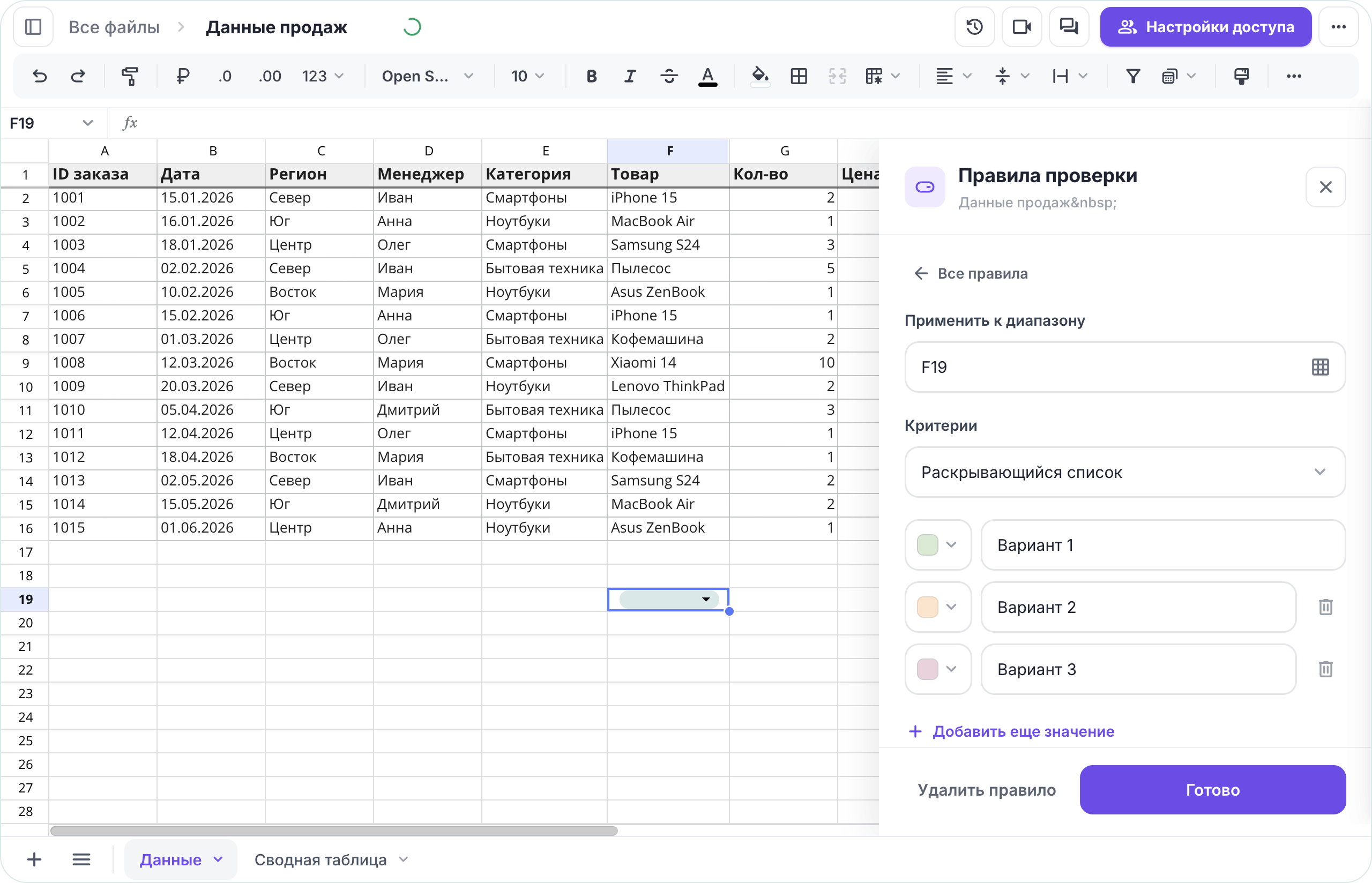Open orange color swatch for Вариант 2
1372x883 pixels.
point(938,607)
